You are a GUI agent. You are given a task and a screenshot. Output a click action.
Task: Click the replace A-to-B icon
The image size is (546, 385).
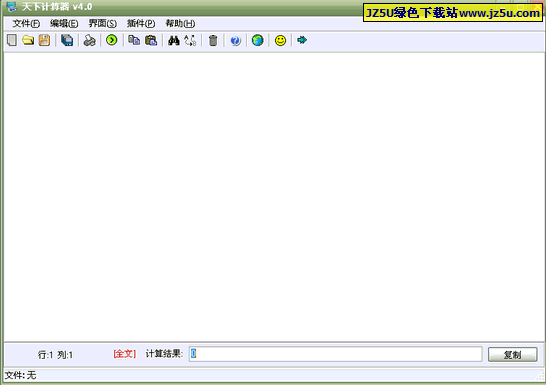[x=190, y=40]
